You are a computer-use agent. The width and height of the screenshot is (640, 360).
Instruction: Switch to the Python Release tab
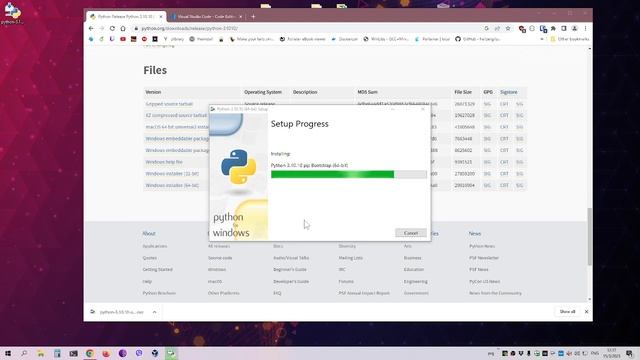[126, 17]
